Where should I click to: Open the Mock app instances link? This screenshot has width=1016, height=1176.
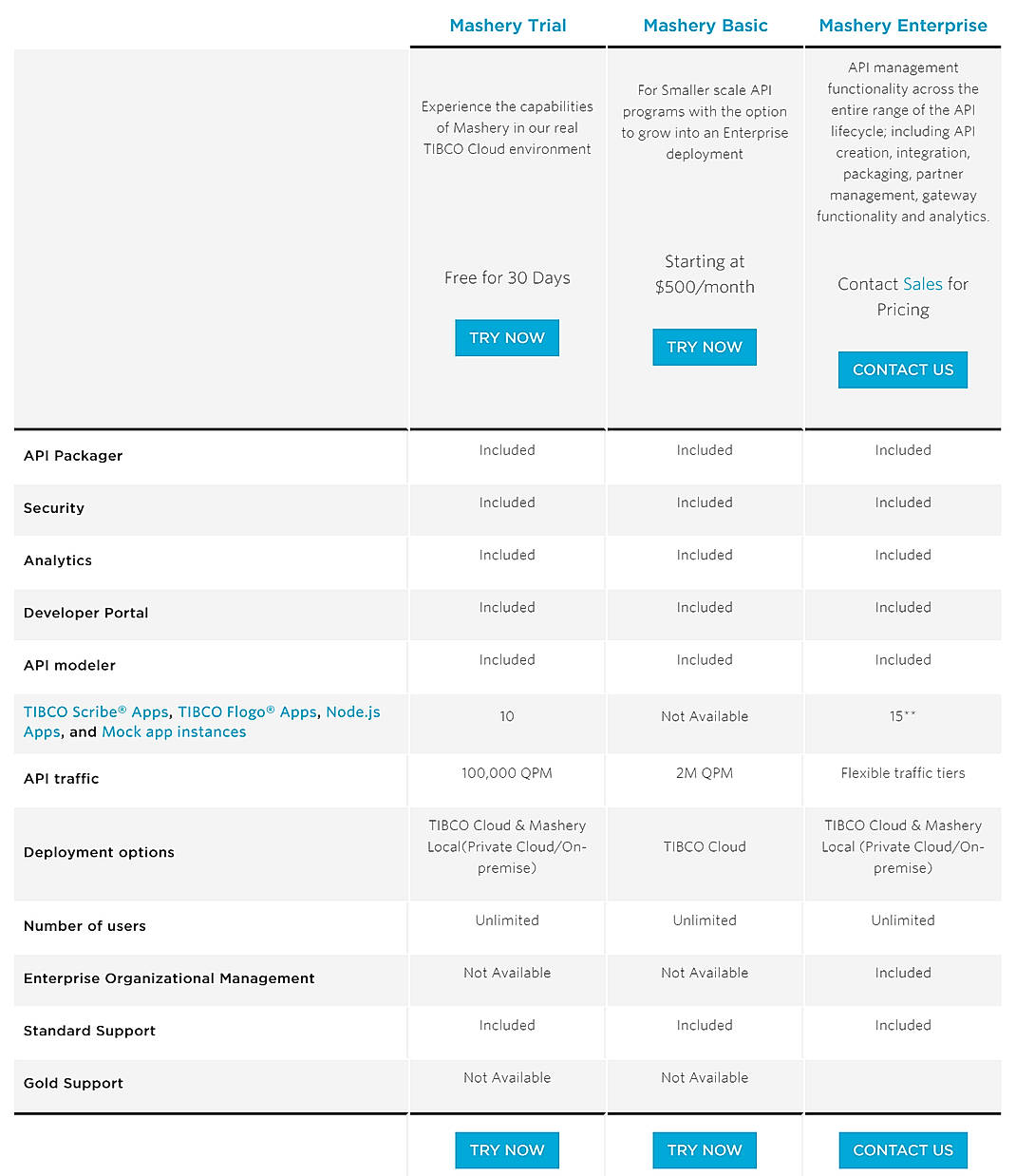[x=174, y=731]
